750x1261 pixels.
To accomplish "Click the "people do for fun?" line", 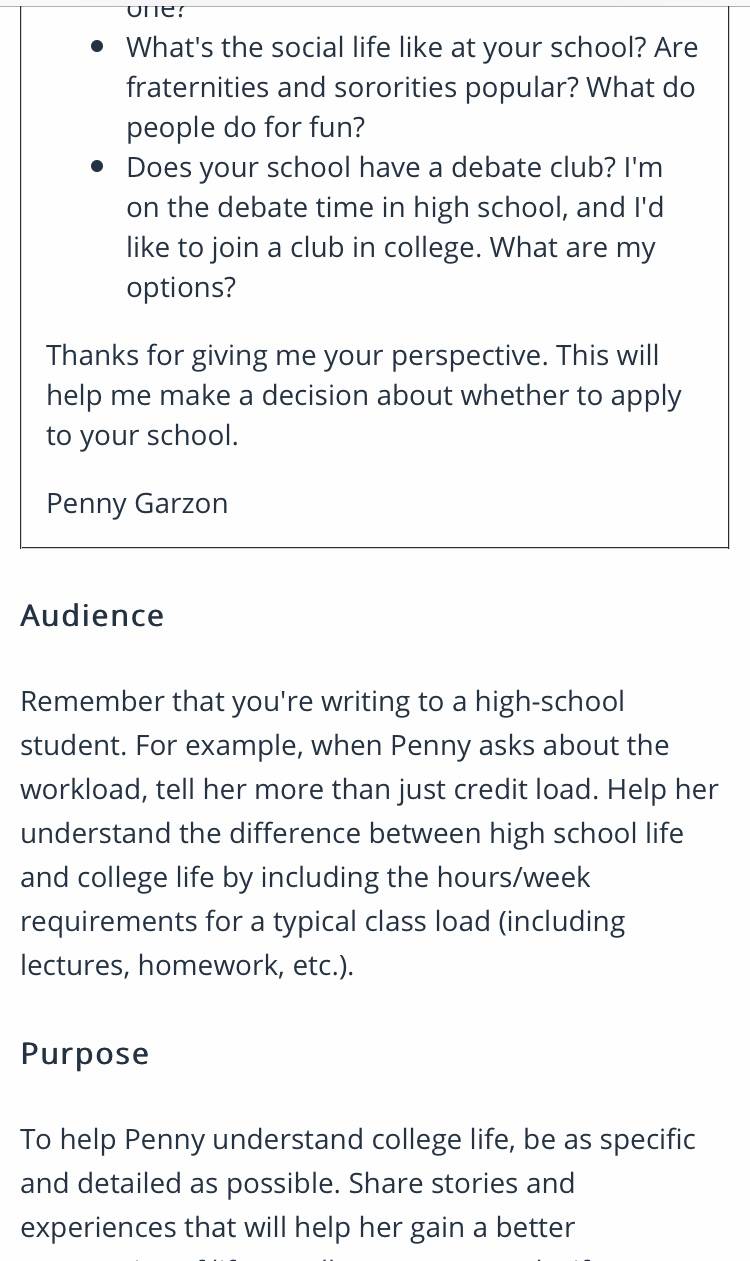I will (x=246, y=128).
